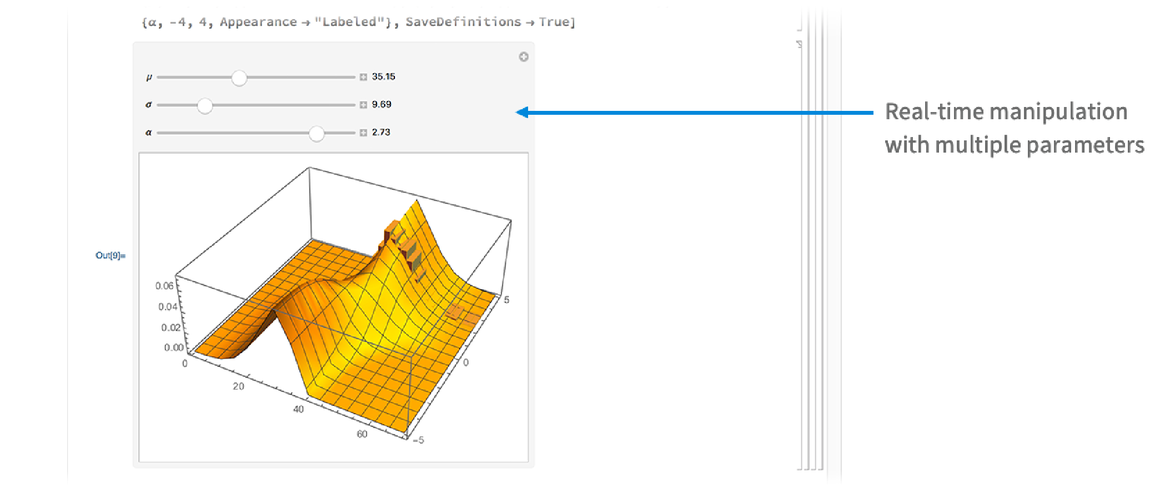The width and height of the screenshot is (1150, 492).
Task: Expand the α slider controls plus icon
Action: [363, 133]
